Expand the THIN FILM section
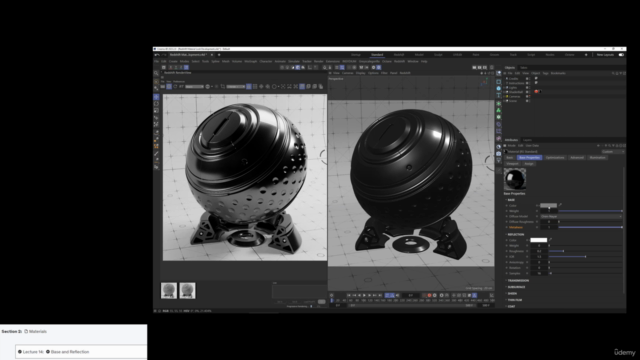This screenshot has width=640, height=360. pyautogui.click(x=514, y=300)
